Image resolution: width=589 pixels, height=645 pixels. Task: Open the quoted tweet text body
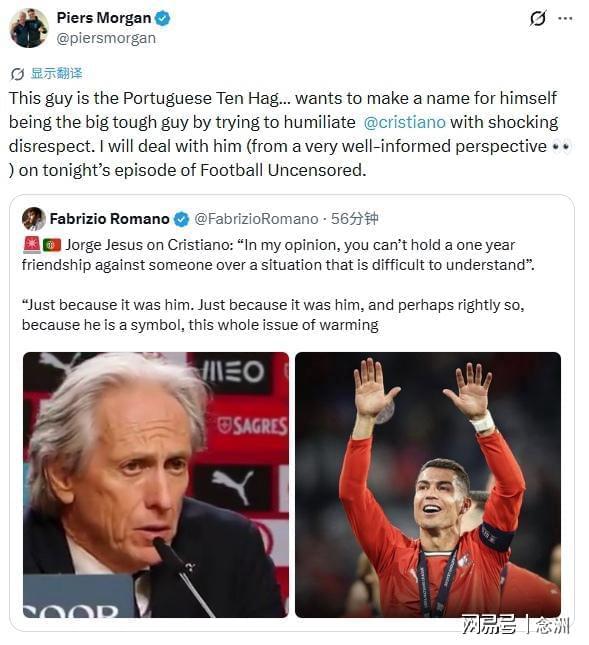click(x=278, y=285)
